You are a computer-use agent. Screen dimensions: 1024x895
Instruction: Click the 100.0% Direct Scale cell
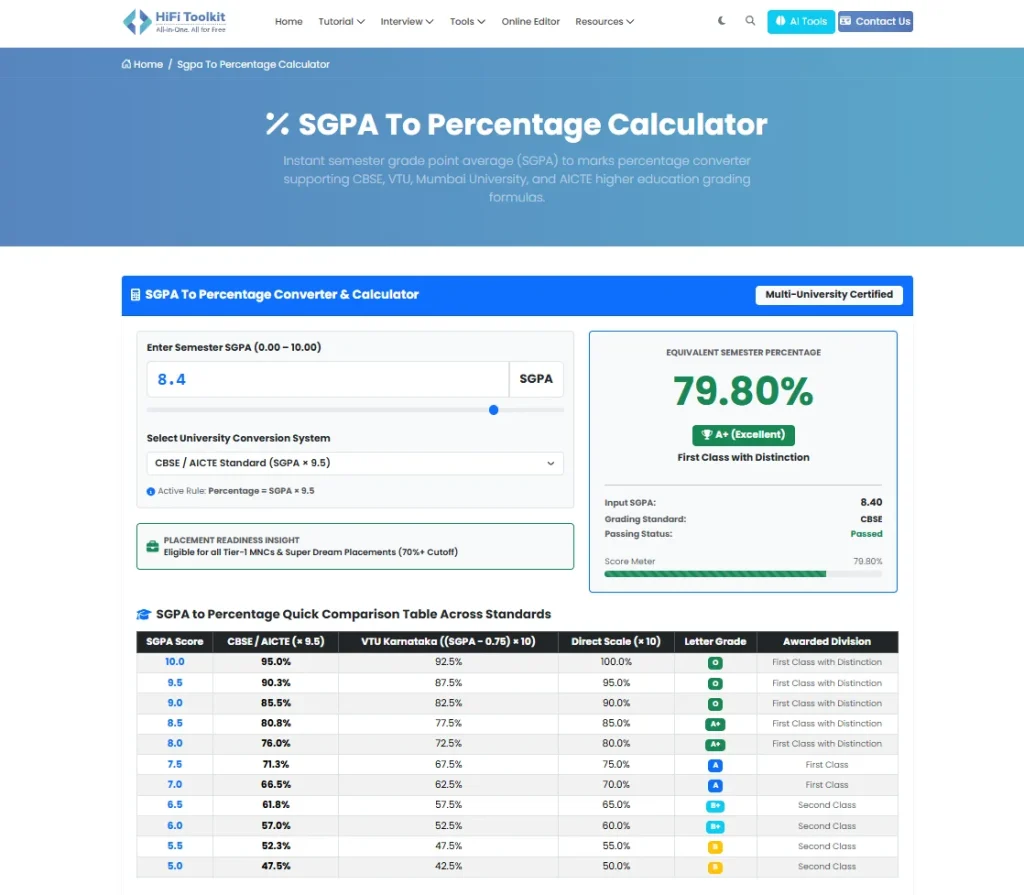click(616, 662)
